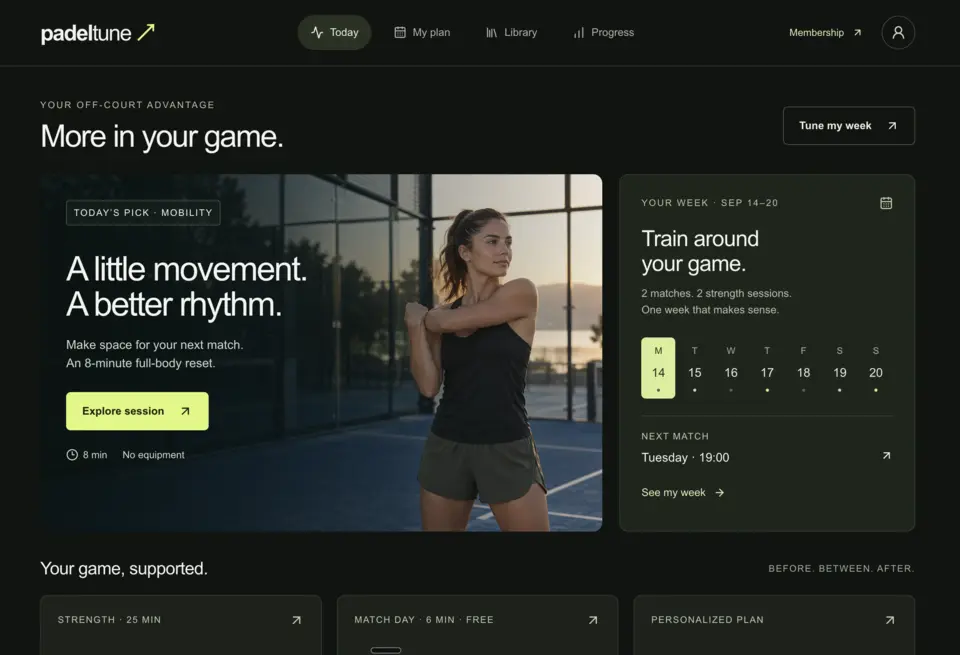The image size is (960, 655).
Task: Click the 'STRENGTH · 25 MIN' card label
Action: (x=109, y=619)
